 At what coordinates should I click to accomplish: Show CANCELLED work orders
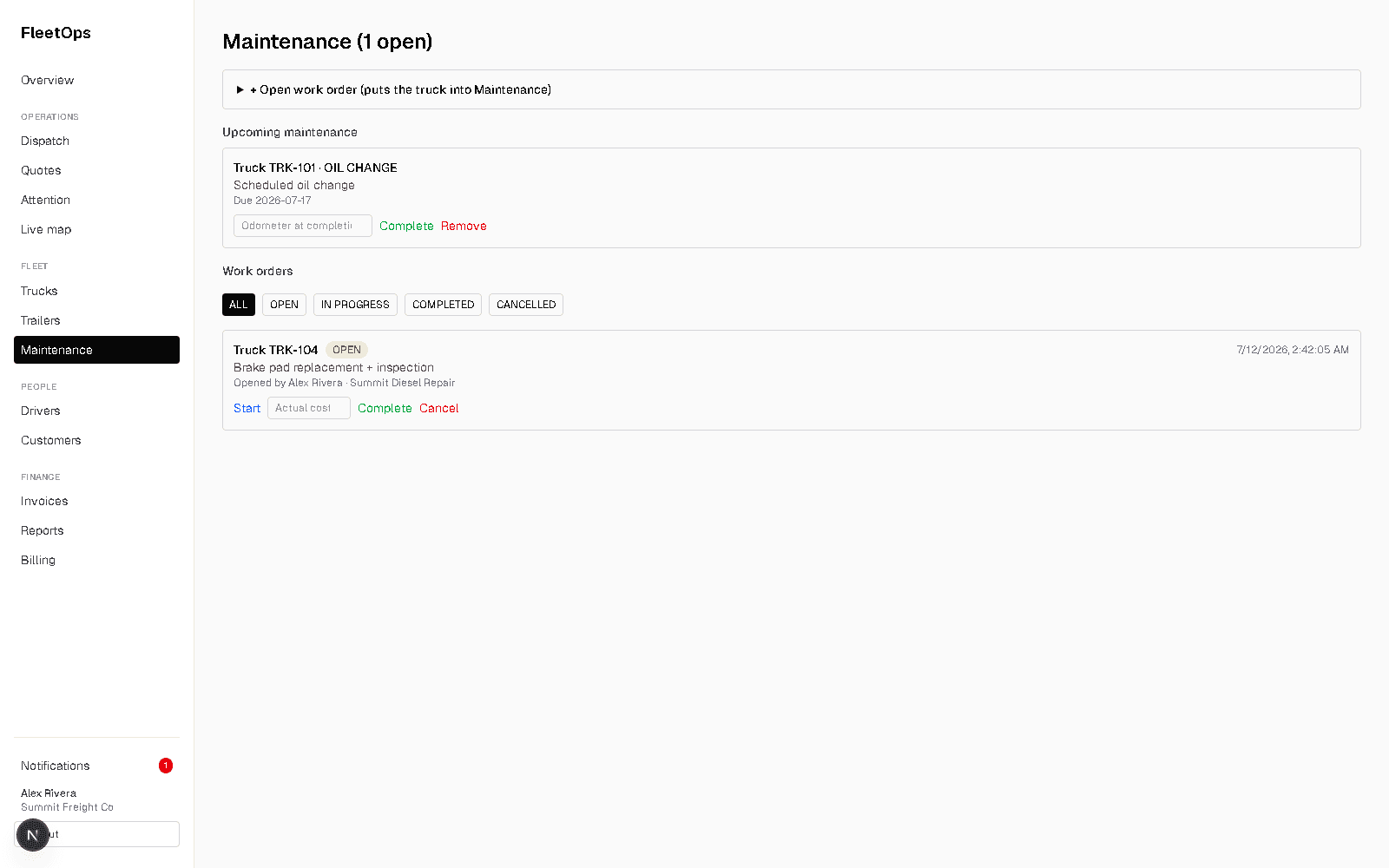526,305
